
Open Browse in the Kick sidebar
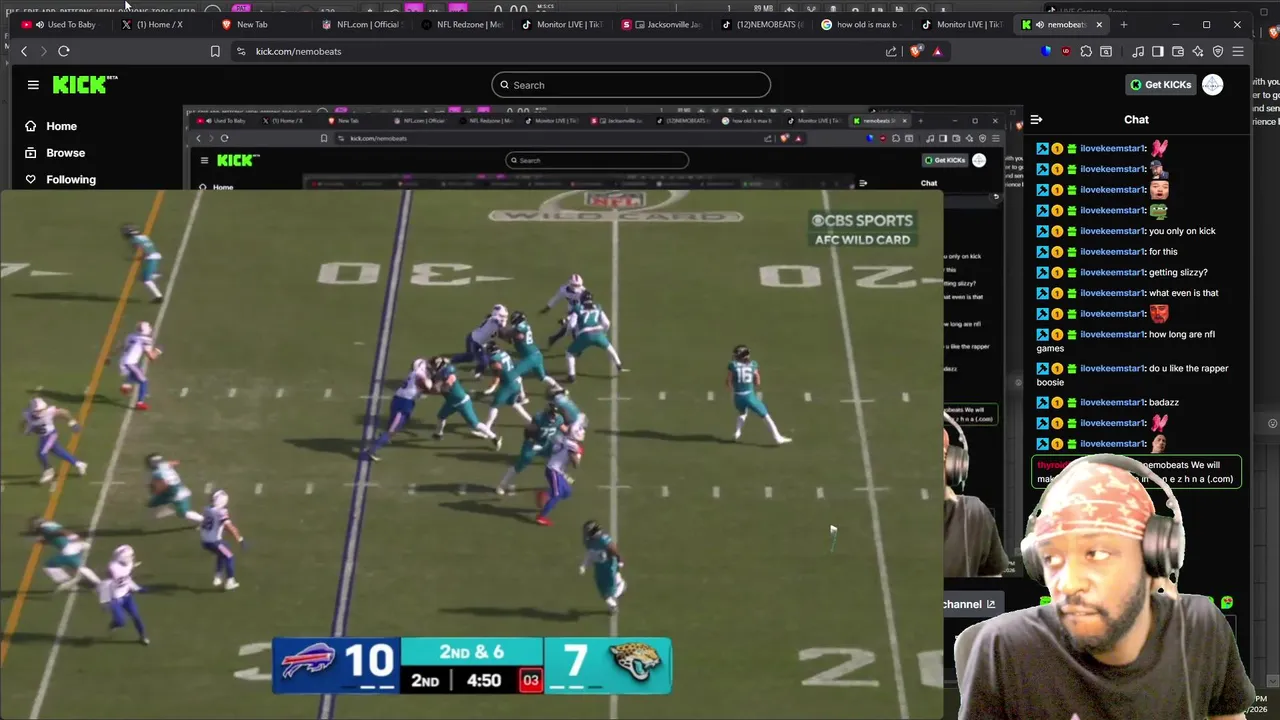click(x=65, y=153)
